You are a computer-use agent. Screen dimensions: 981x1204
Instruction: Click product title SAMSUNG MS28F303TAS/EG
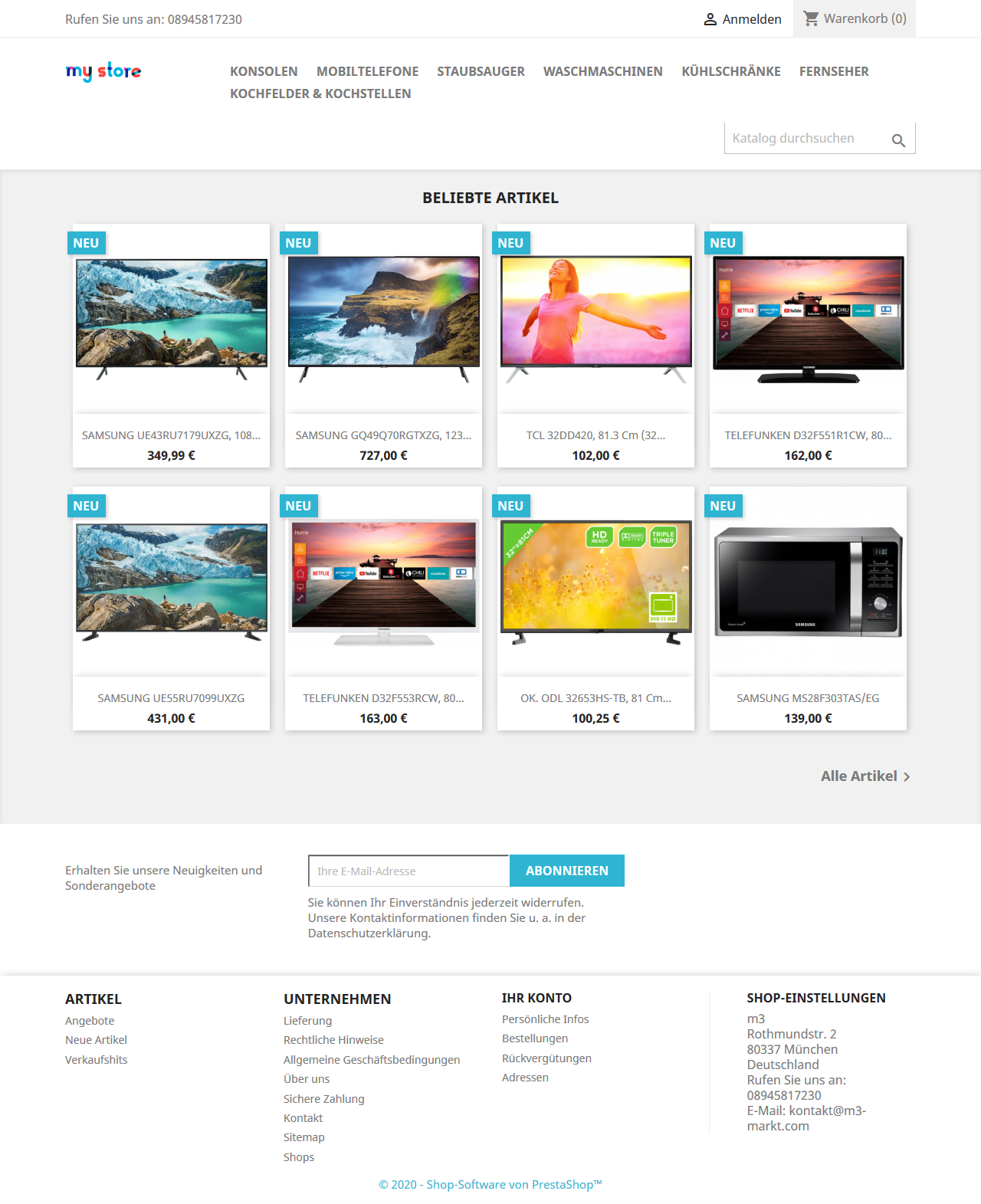click(808, 698)
